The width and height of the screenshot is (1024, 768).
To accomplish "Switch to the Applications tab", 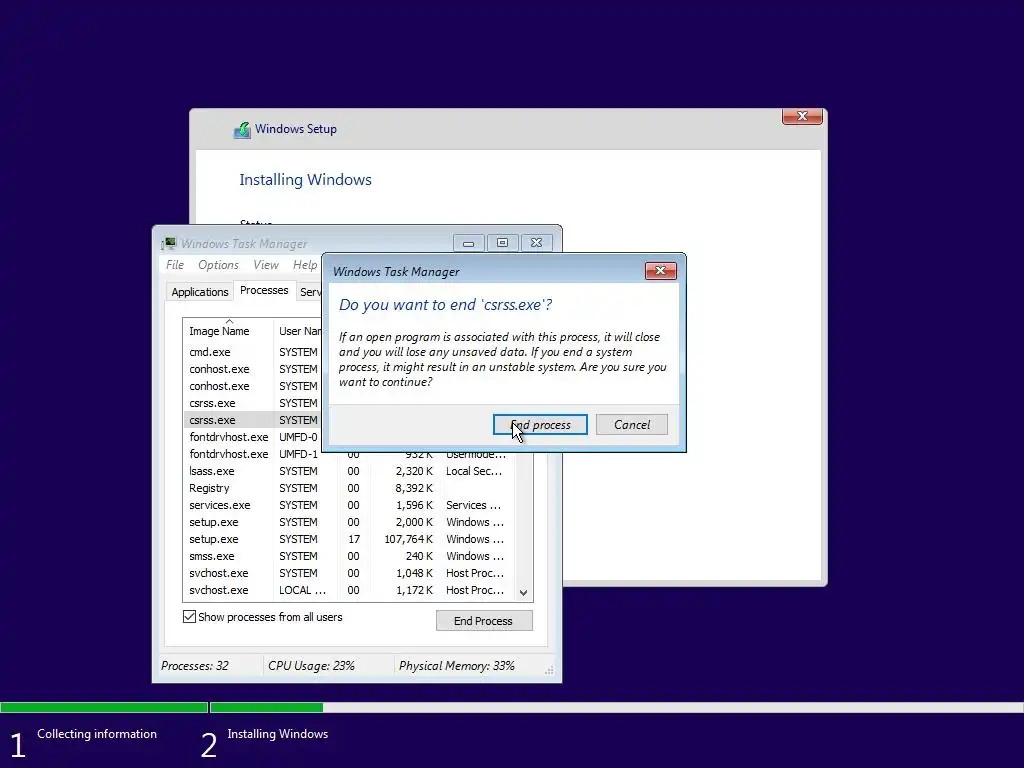I will tap(200, 292).
